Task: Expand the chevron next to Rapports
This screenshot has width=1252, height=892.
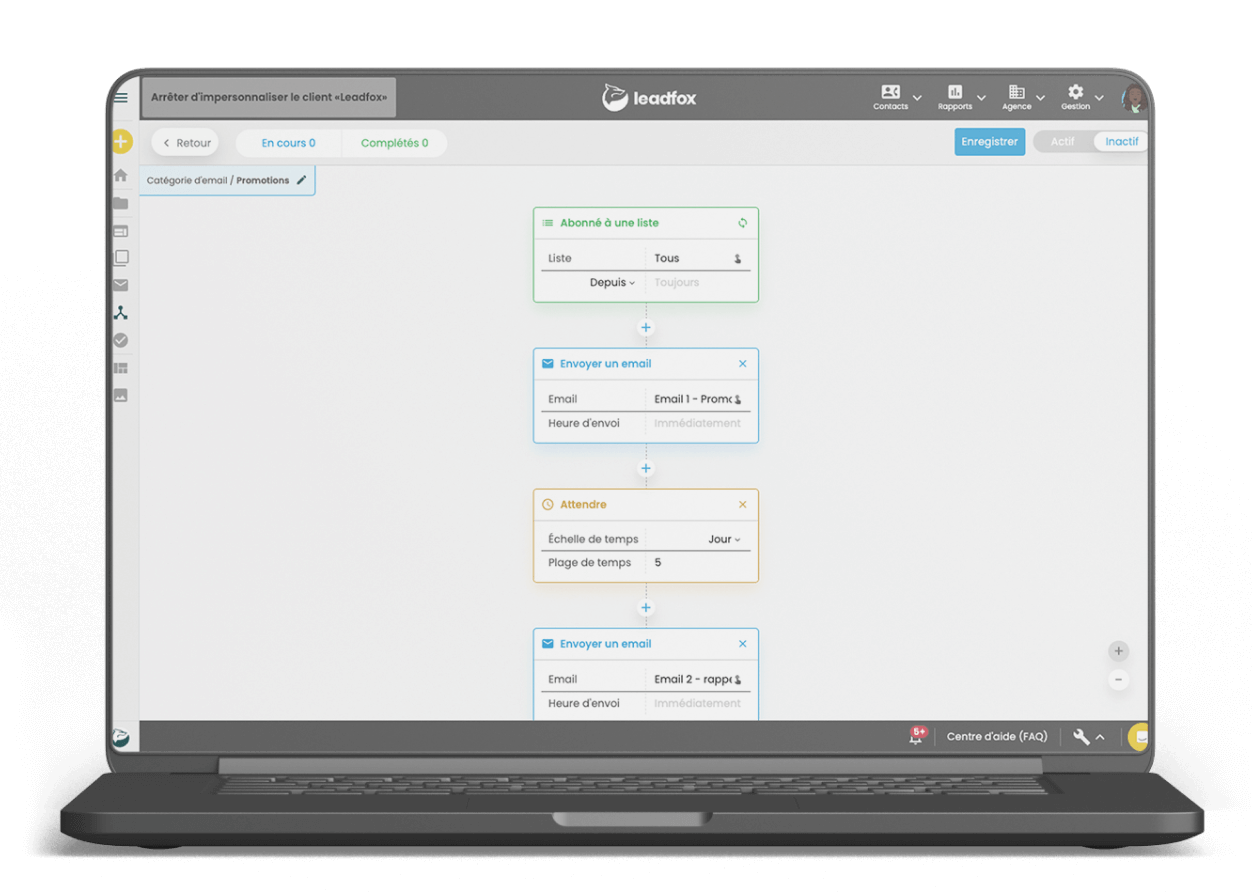Action: tap(981, 98)
